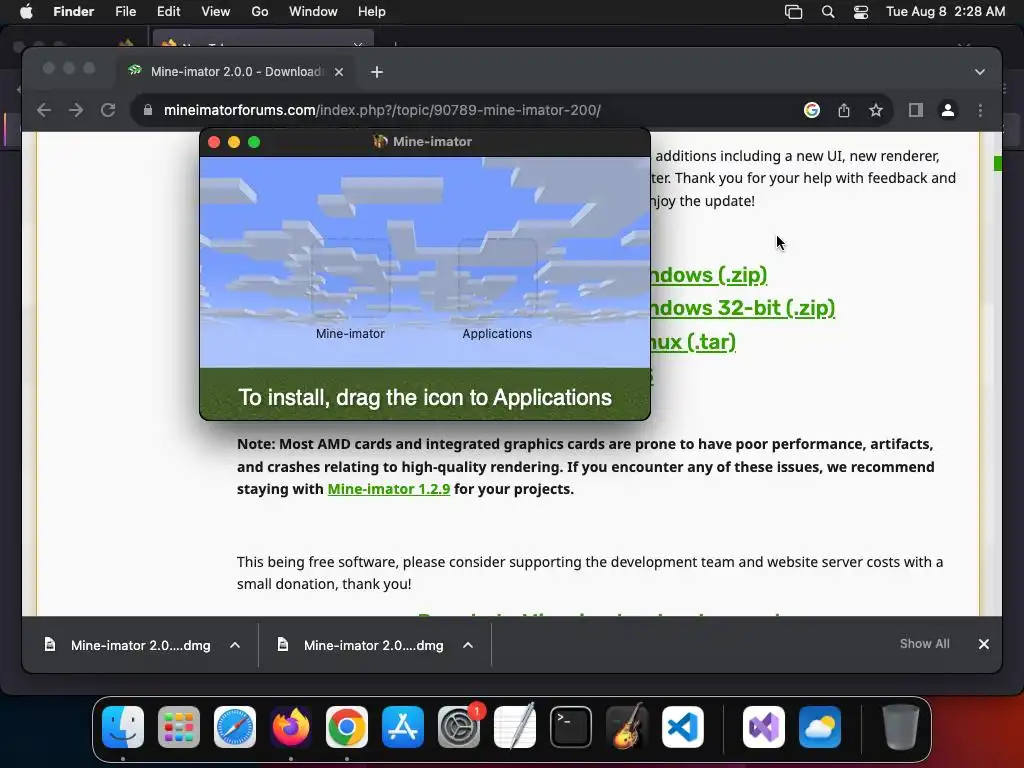The width and height of the screenshot is (1024, 768).
Task: Click the page scrollbar green thumb
Action: (x=997, y=163)
